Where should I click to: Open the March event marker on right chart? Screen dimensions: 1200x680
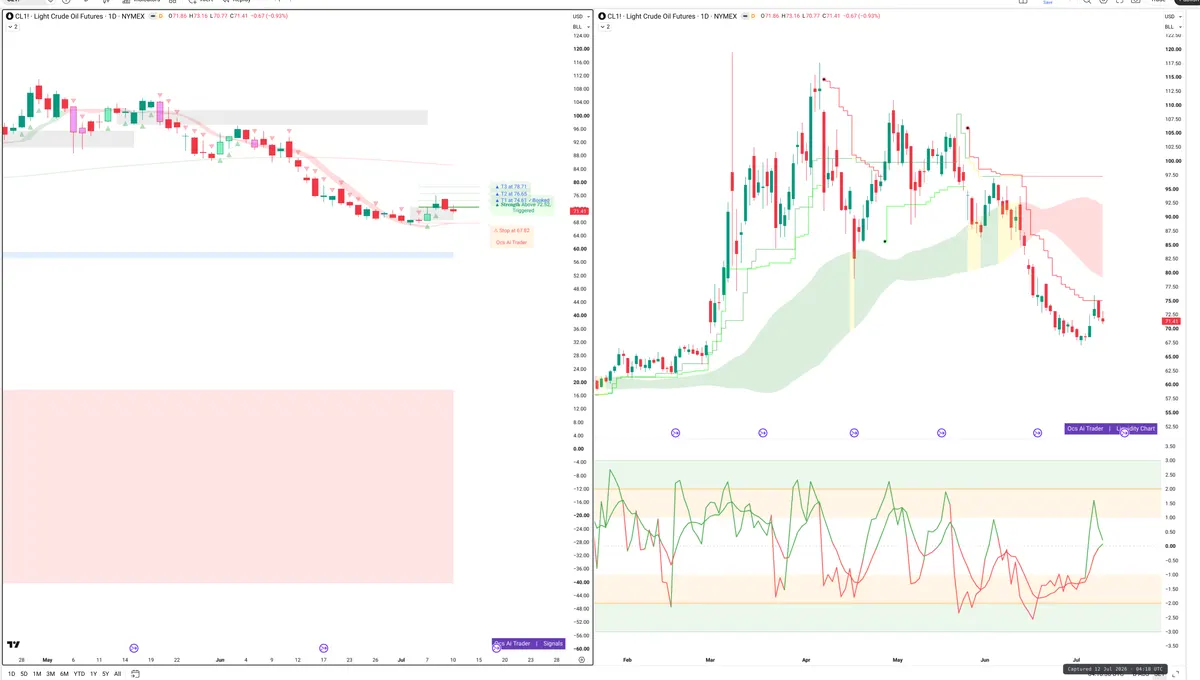762,432
